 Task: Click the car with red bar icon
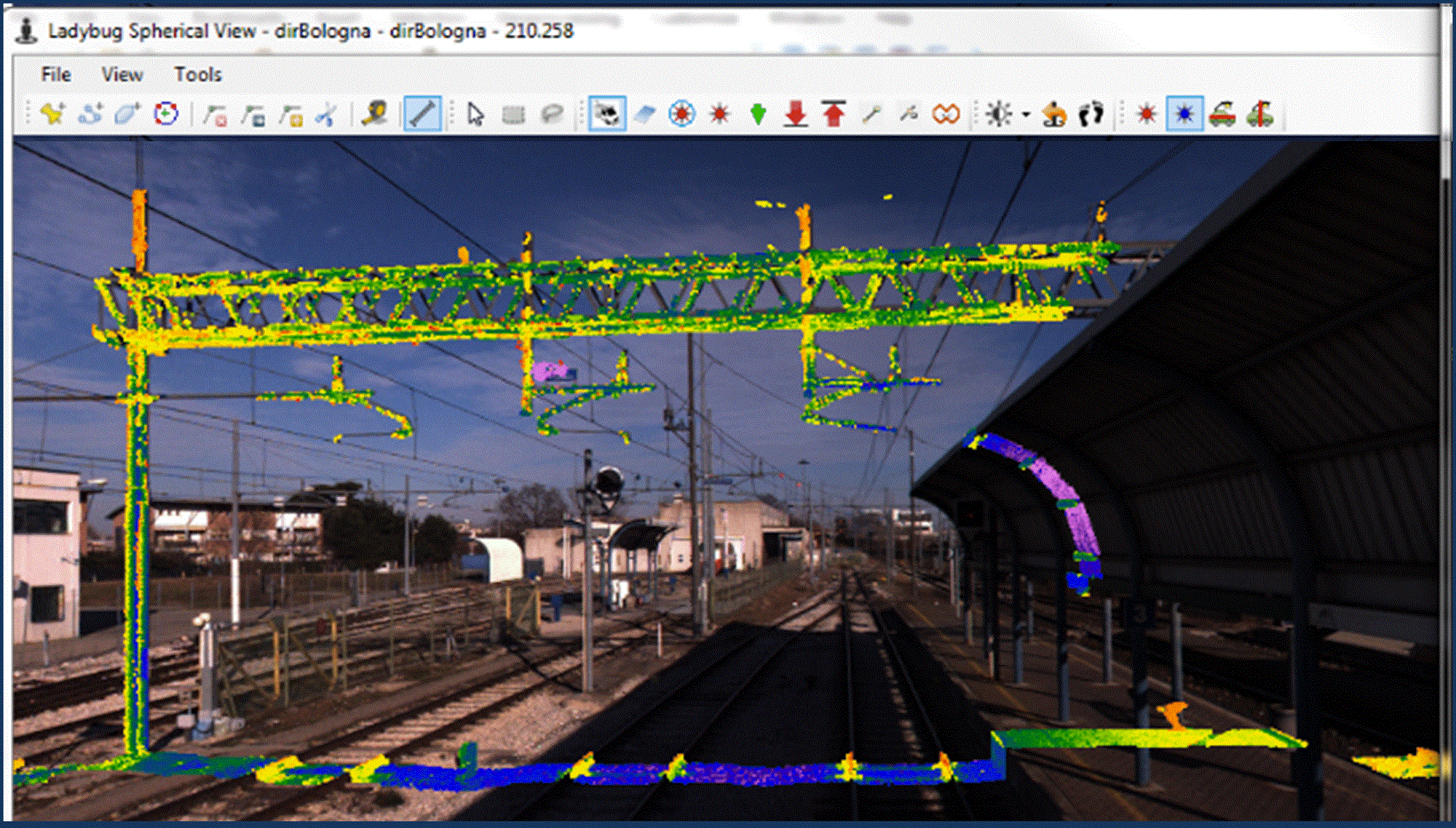(1222, 114)
